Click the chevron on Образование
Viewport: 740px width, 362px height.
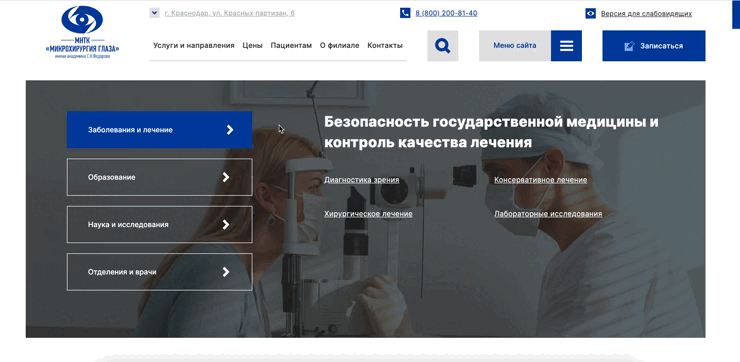click(x=226, y=177)
